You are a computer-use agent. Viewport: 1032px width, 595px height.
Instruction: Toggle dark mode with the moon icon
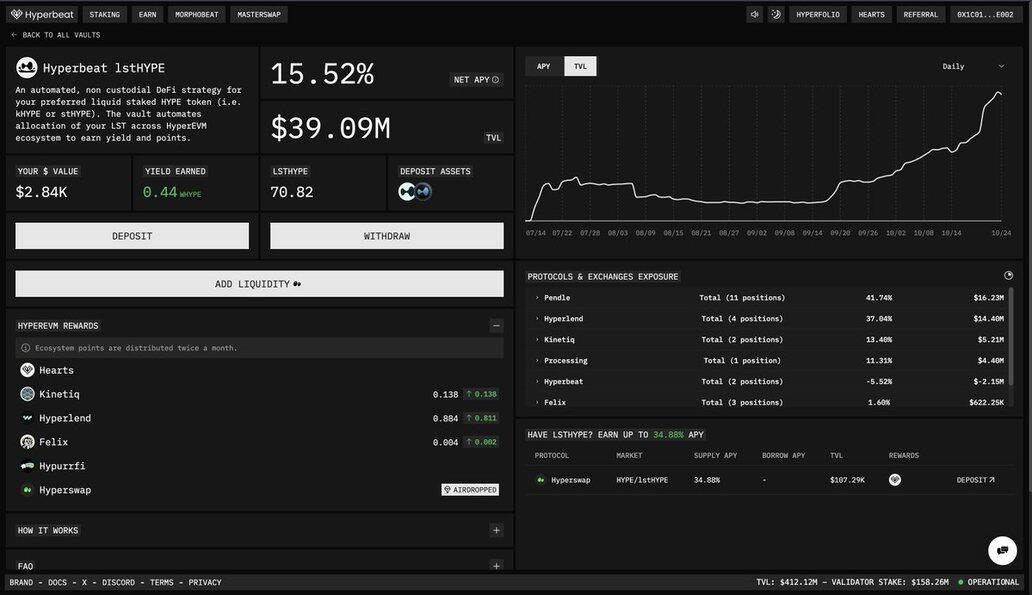[775, 15]
